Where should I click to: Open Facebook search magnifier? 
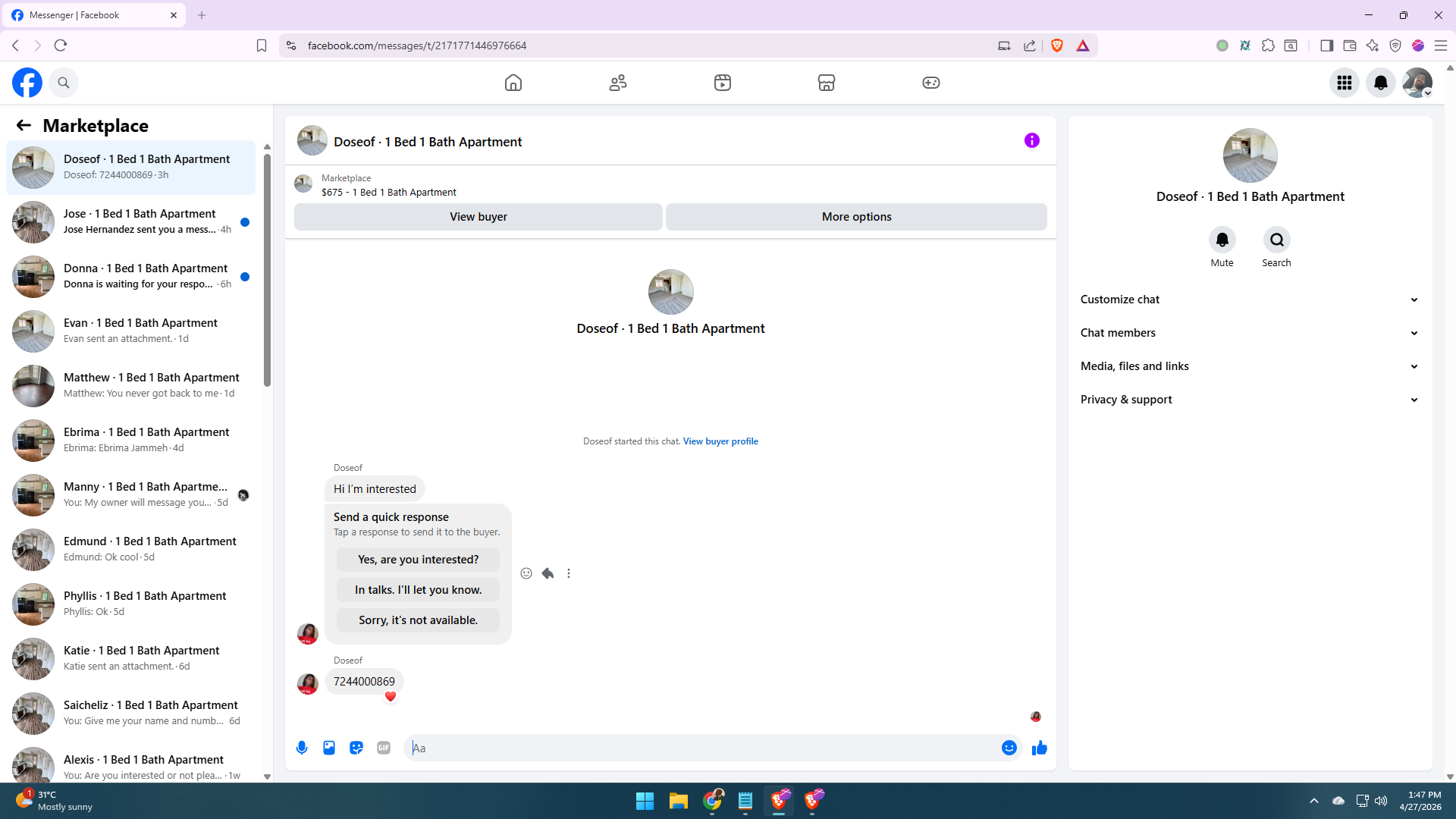64,83
